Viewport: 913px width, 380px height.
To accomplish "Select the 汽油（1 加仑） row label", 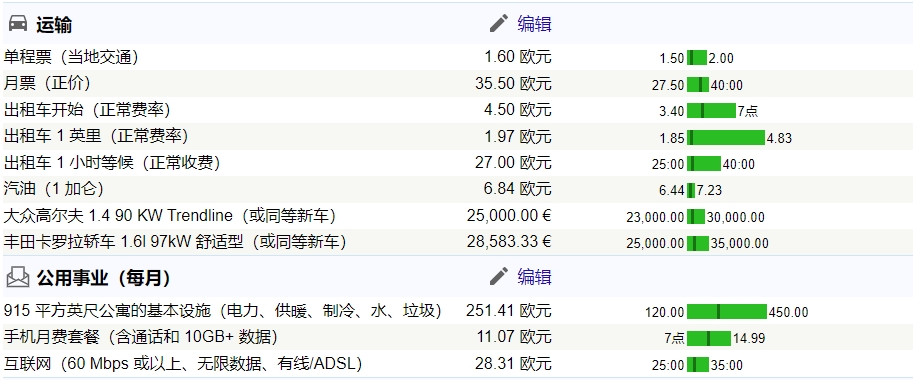I will coord(54,189).
